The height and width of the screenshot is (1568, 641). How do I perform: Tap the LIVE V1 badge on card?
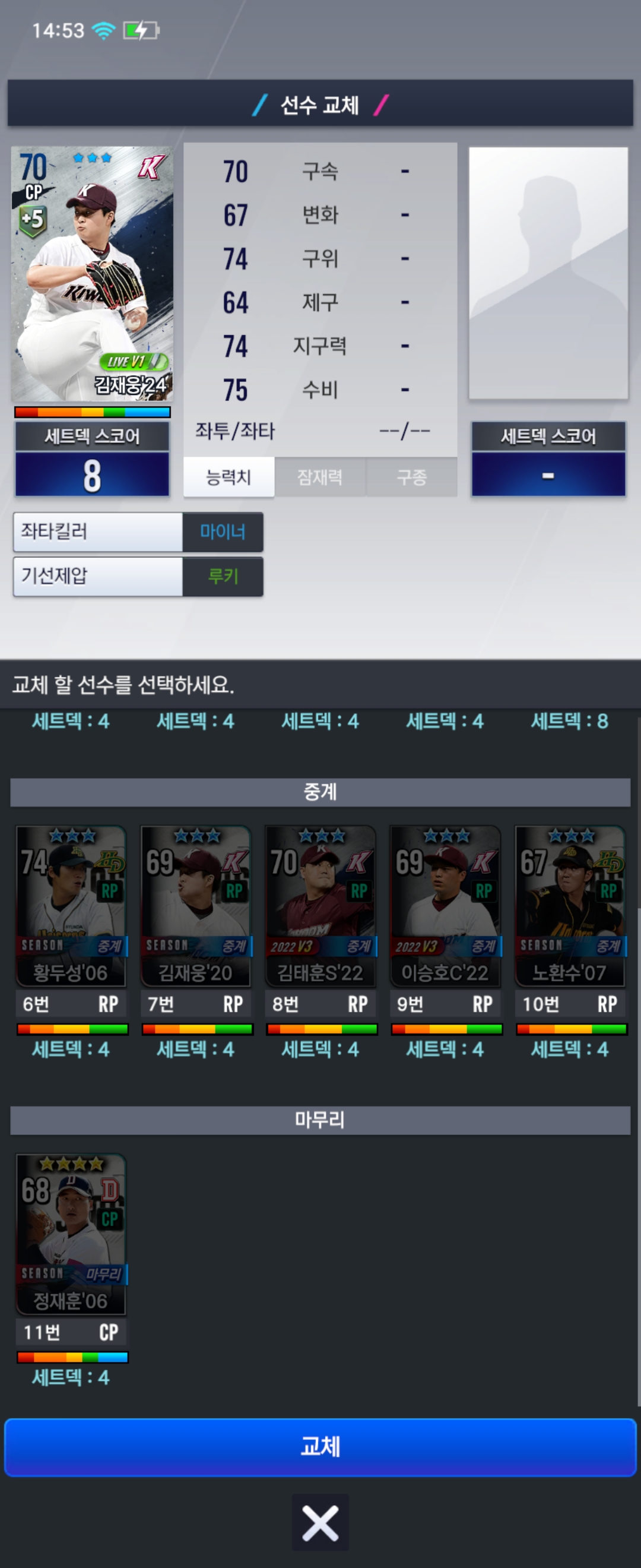[134, 362]
